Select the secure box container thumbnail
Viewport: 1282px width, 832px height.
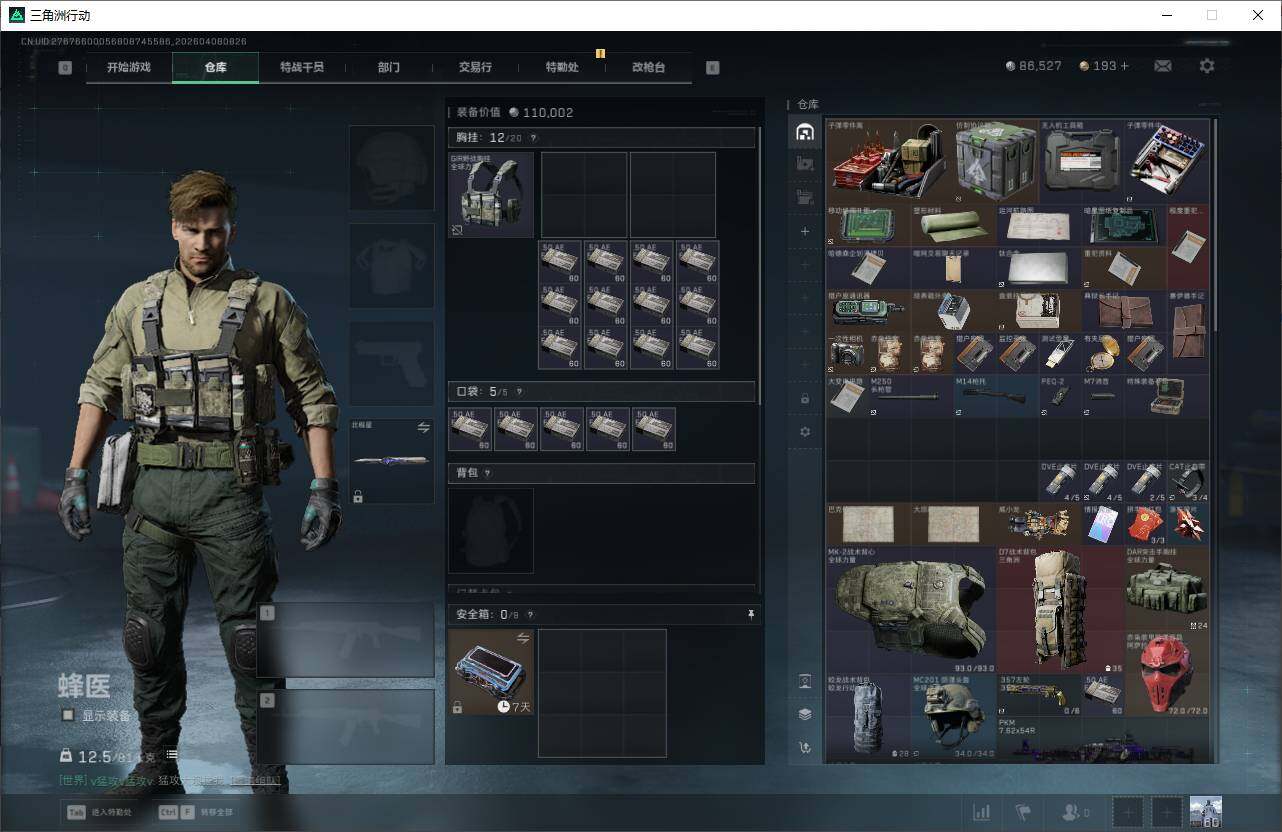coord(491,672)
